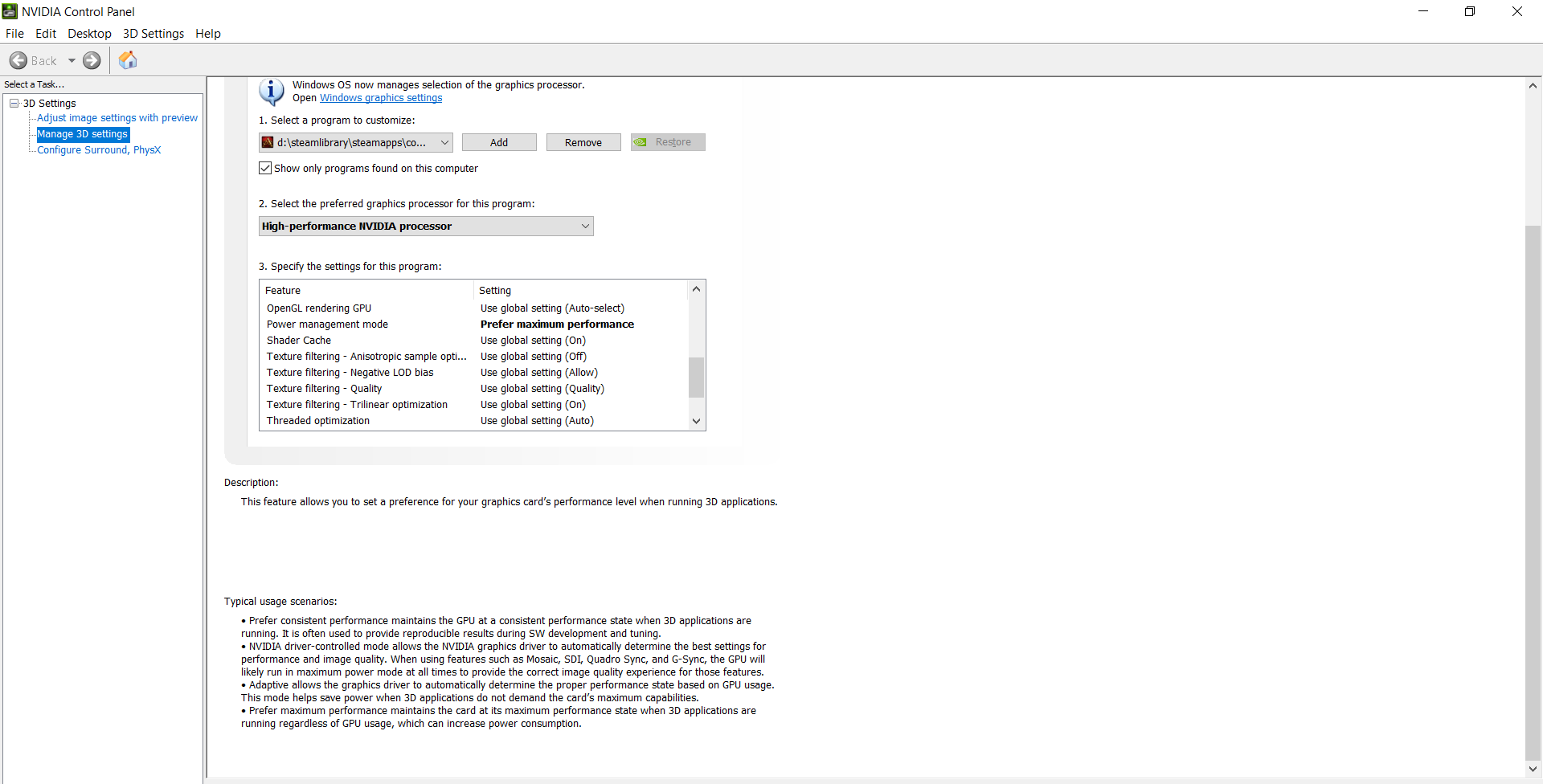
Task: Open the Back history dropdown arrow
Action: click(x=72, y=60)
